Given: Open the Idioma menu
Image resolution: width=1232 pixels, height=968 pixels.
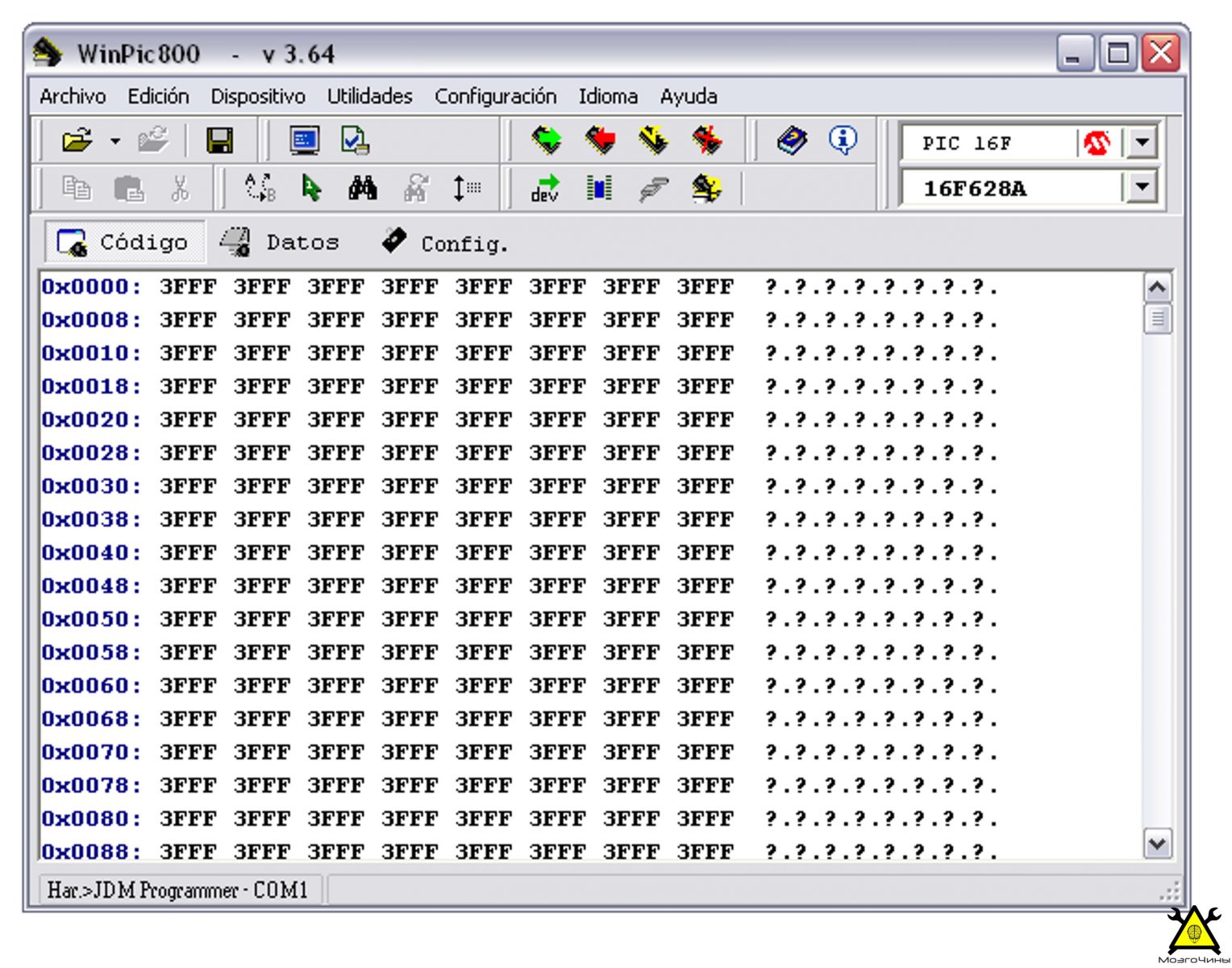Looking at the screenshot, I should point(608,97).
